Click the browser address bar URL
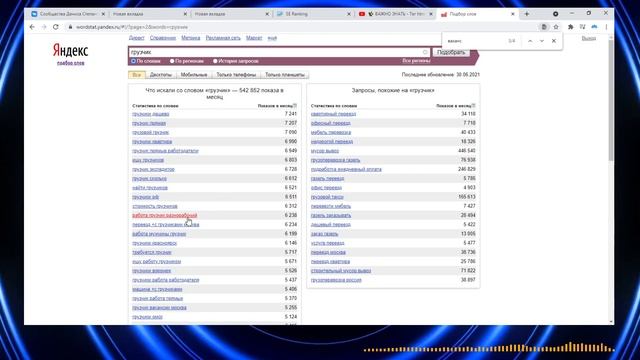This screenshot has width=640, height=360. [x=132, y=27]
